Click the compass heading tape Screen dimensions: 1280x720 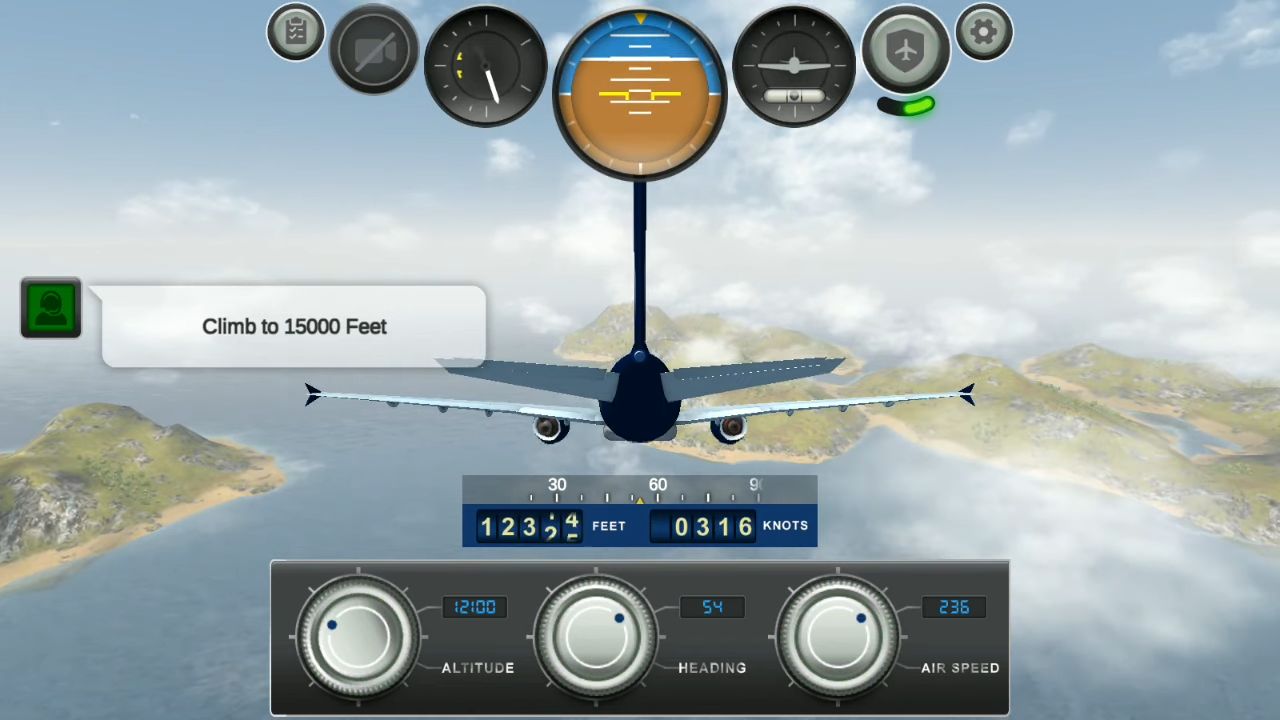coord(640,490)
